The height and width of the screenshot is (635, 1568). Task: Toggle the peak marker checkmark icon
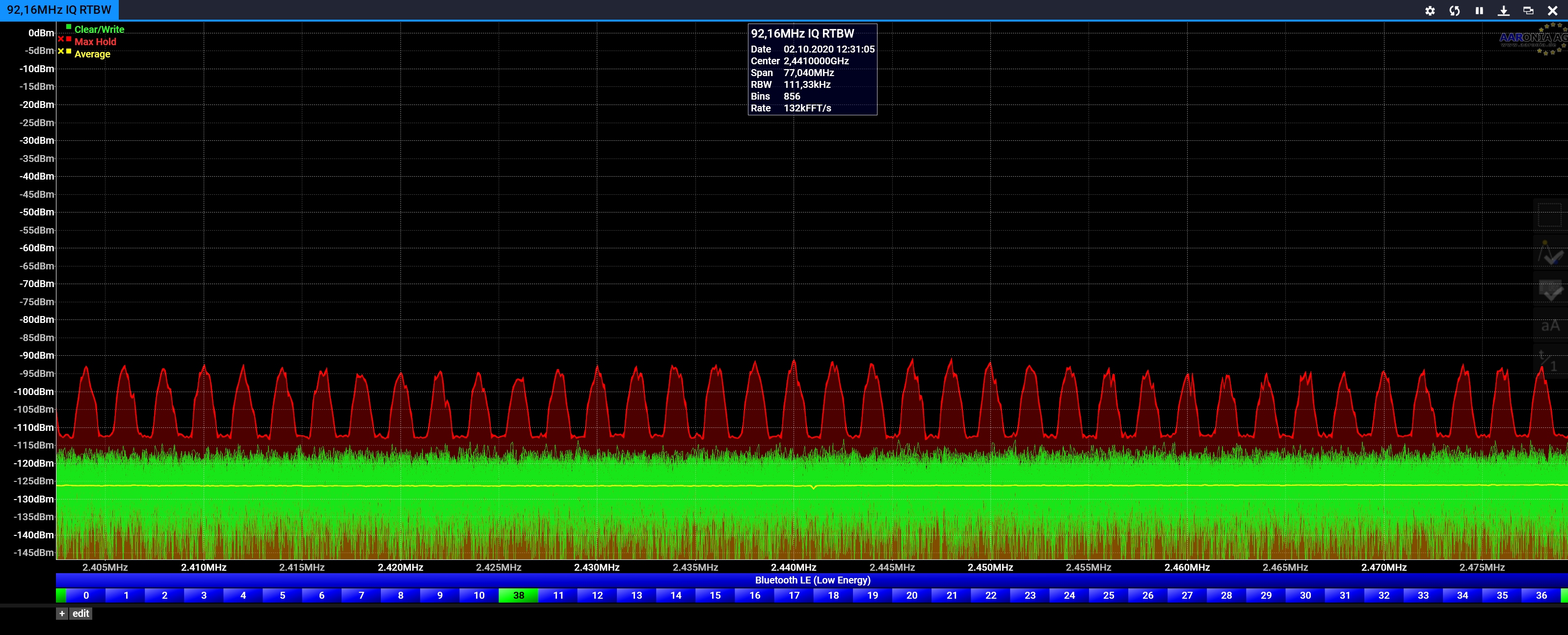[1550, 252]
